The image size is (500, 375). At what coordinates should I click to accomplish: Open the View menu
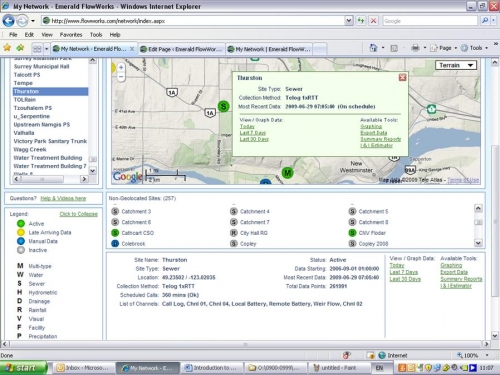(47, 35)
